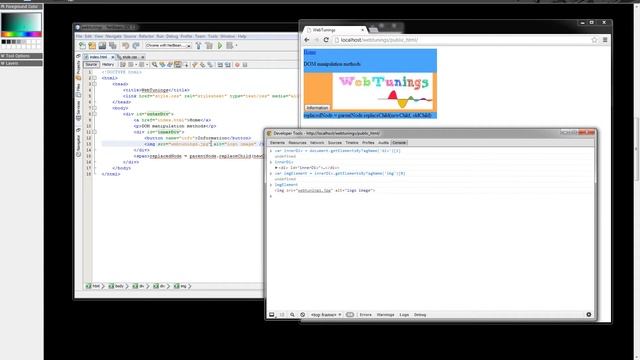Collapse the innerDiv fold on line 11
The width and height of the screenshot is (640, 360).
(x=94, y=132)
